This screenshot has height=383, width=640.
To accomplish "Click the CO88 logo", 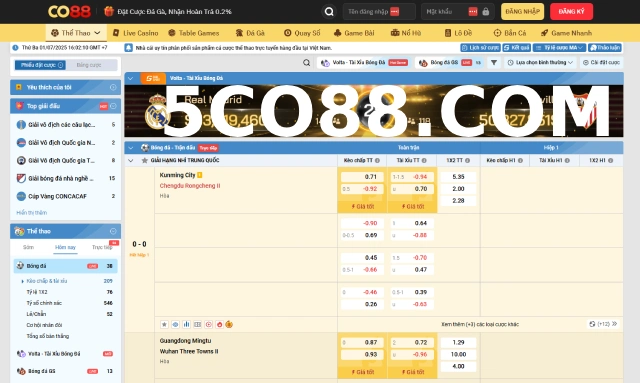I will click(69, 11).
